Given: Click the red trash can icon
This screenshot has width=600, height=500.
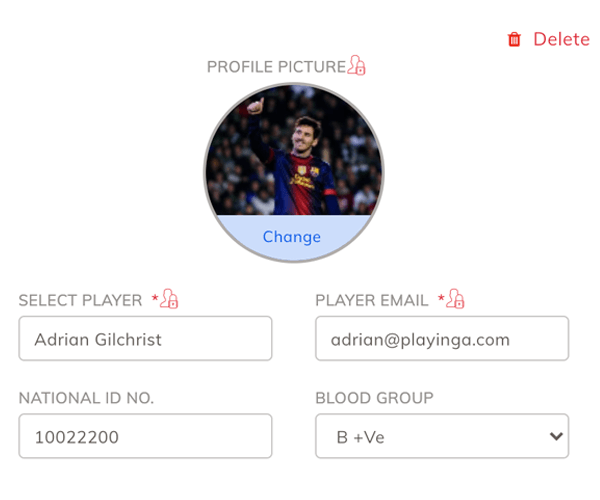Looking at the screenshot, I should [x=514, y=40].
